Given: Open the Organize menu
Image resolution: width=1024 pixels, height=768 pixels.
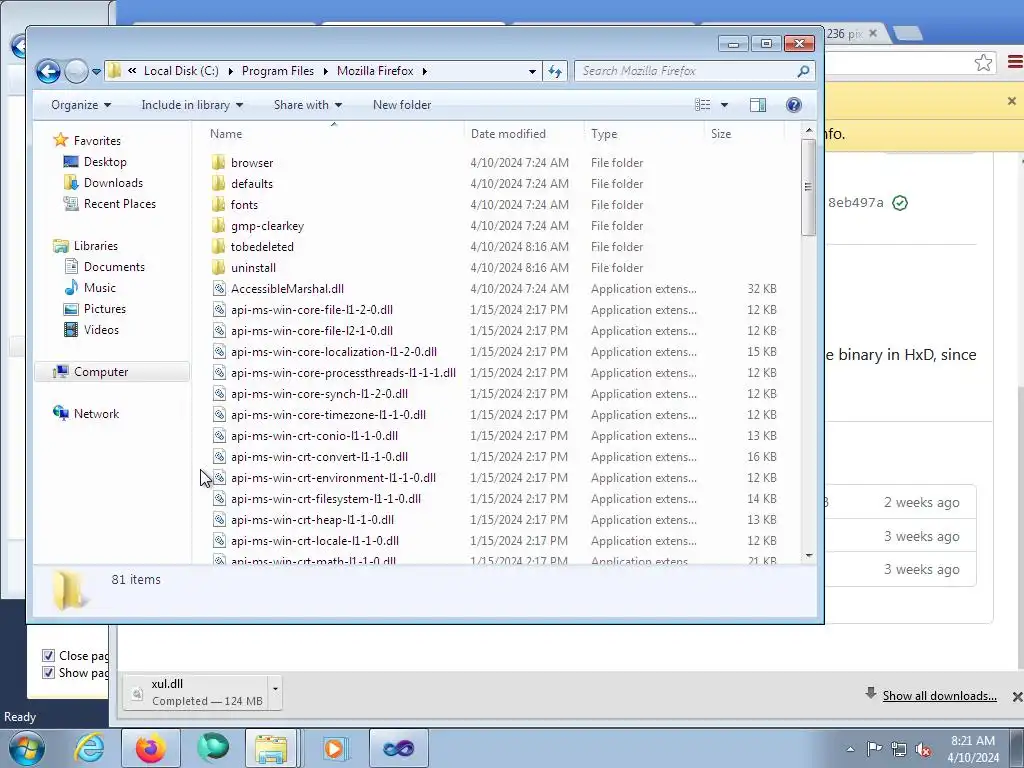Looking at the screenshot, I should pyautogui.click(x=81, y=105).
